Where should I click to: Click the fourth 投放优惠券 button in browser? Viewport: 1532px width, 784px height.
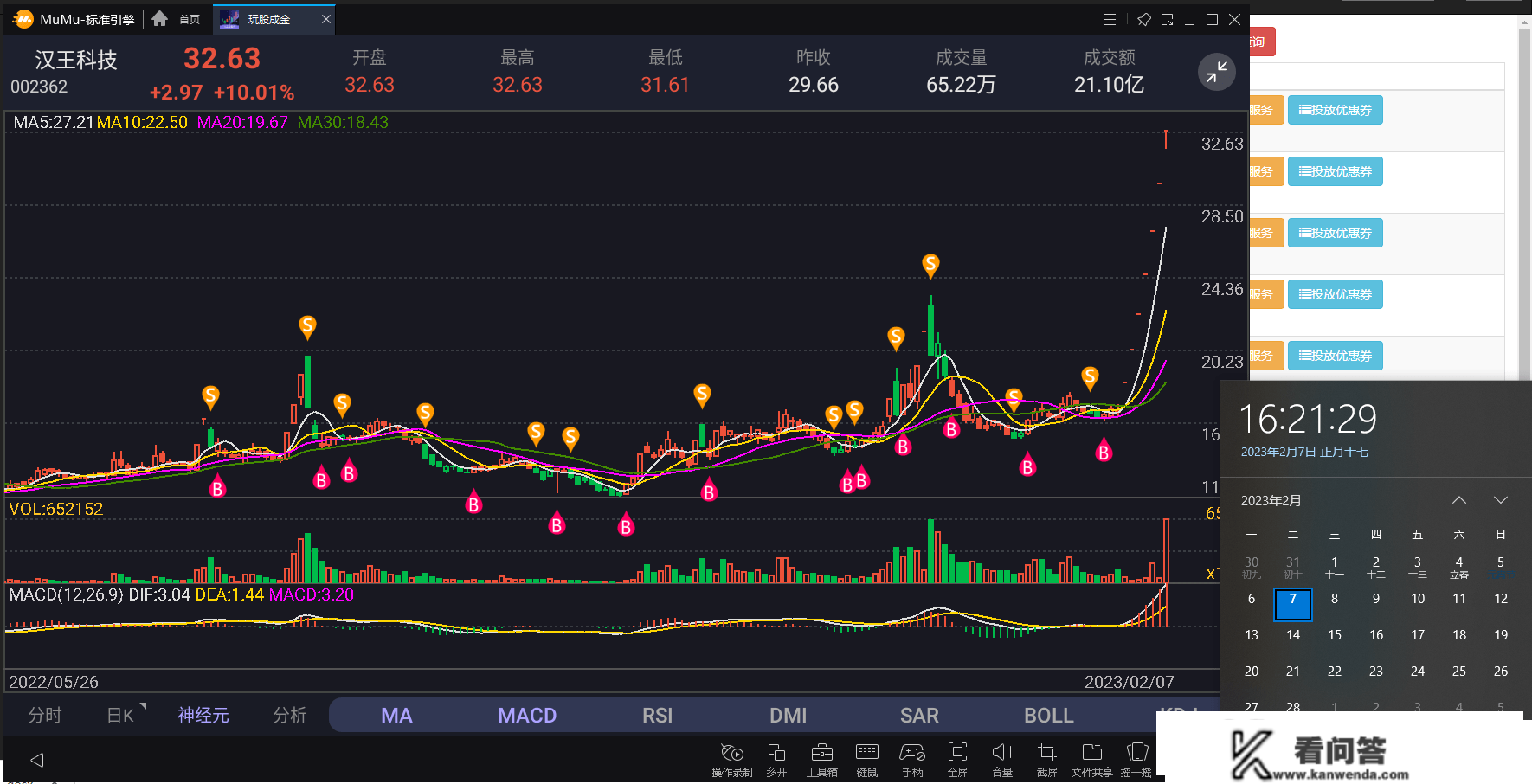point(1336,294)
